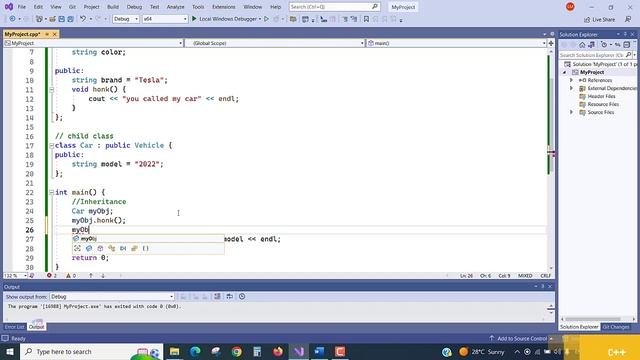Click the Save All toolbar icon
Screen dimensions: 640x360
70,19
